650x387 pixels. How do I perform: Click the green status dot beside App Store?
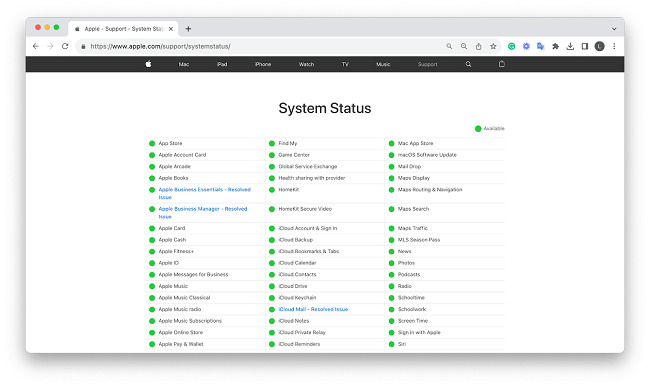click(152, 143)
